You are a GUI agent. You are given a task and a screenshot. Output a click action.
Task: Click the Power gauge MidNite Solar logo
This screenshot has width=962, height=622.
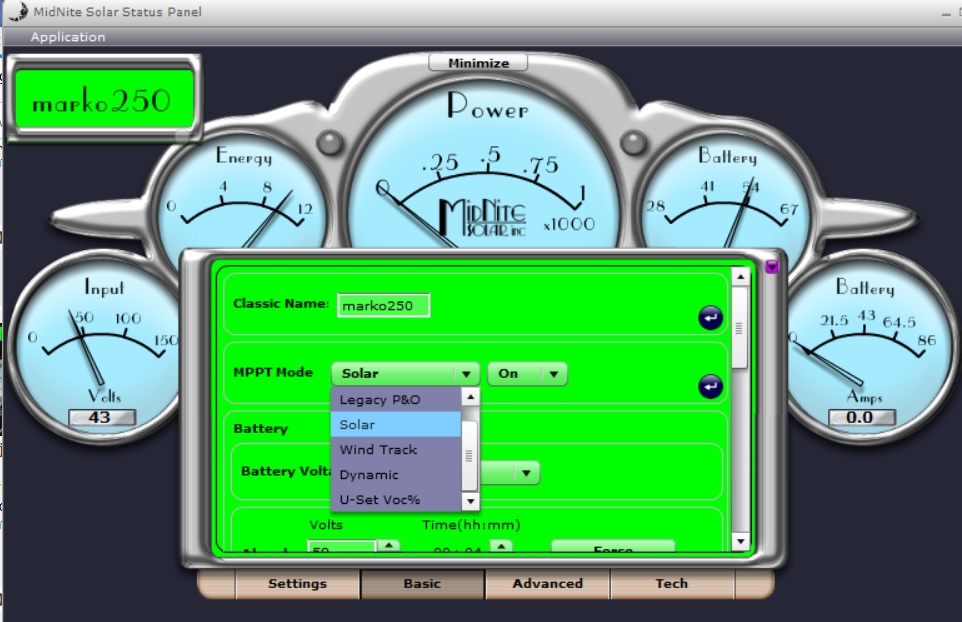pyautogui.click(x=484, y=217)
